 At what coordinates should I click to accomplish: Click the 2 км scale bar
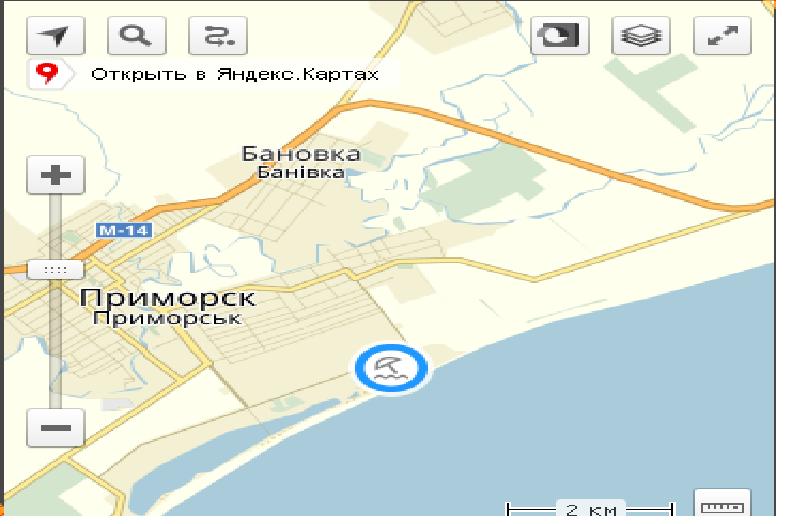590,508
